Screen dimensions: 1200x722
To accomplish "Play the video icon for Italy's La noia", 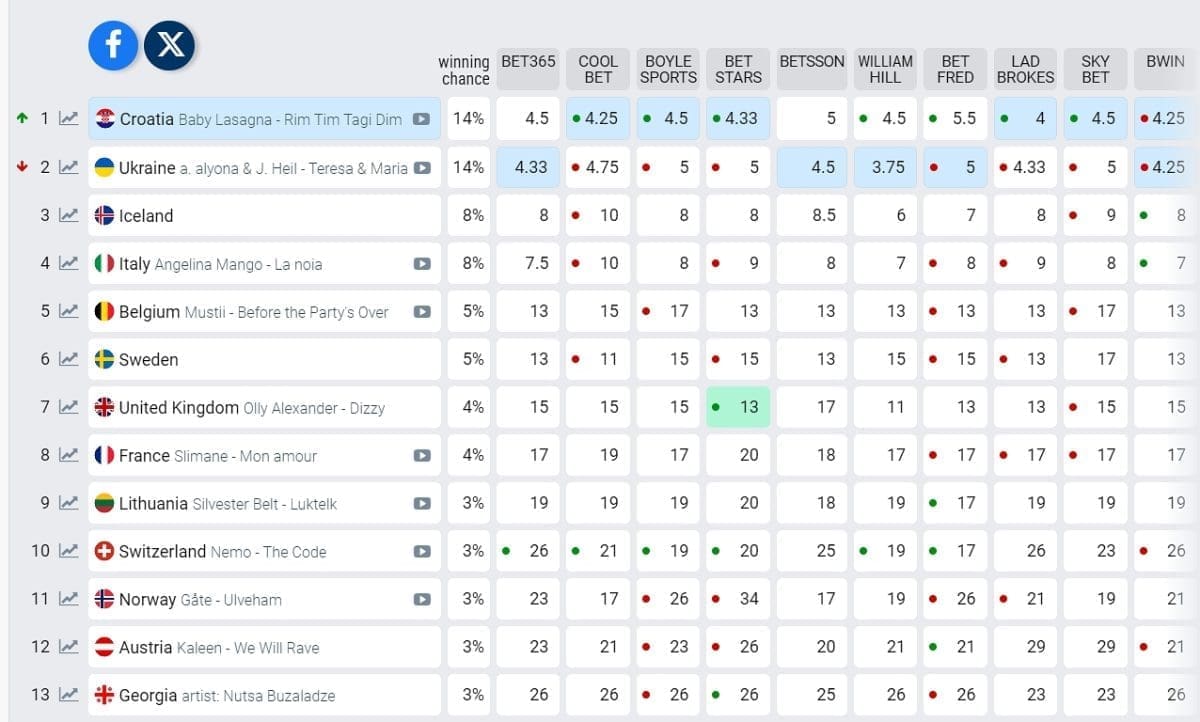I will coord(422,264).
